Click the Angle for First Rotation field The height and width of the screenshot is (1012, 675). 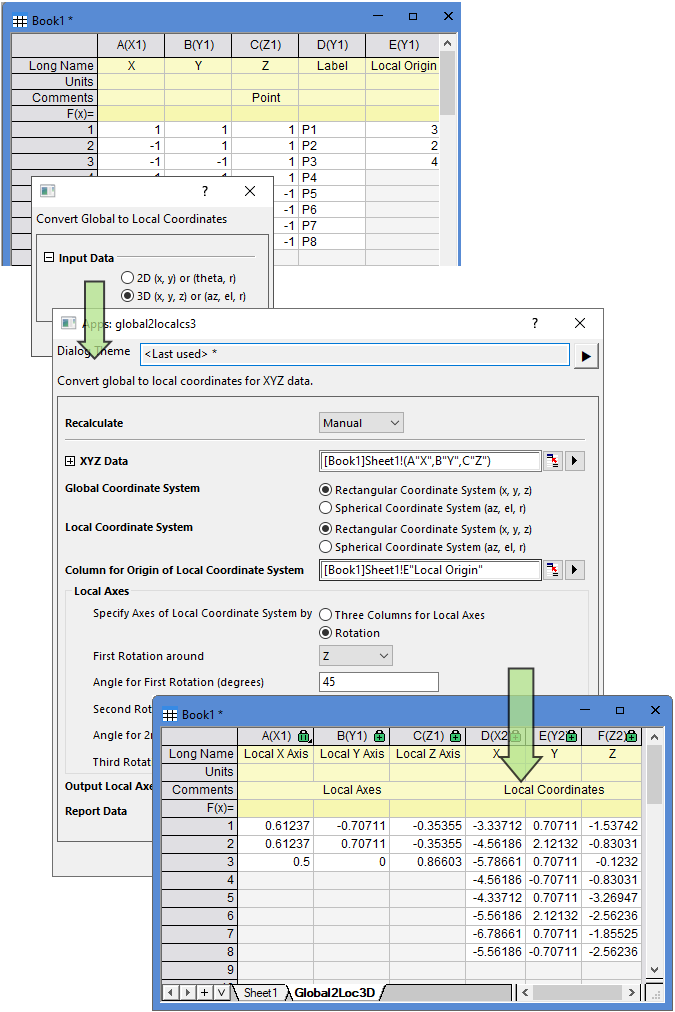point(378,682)
